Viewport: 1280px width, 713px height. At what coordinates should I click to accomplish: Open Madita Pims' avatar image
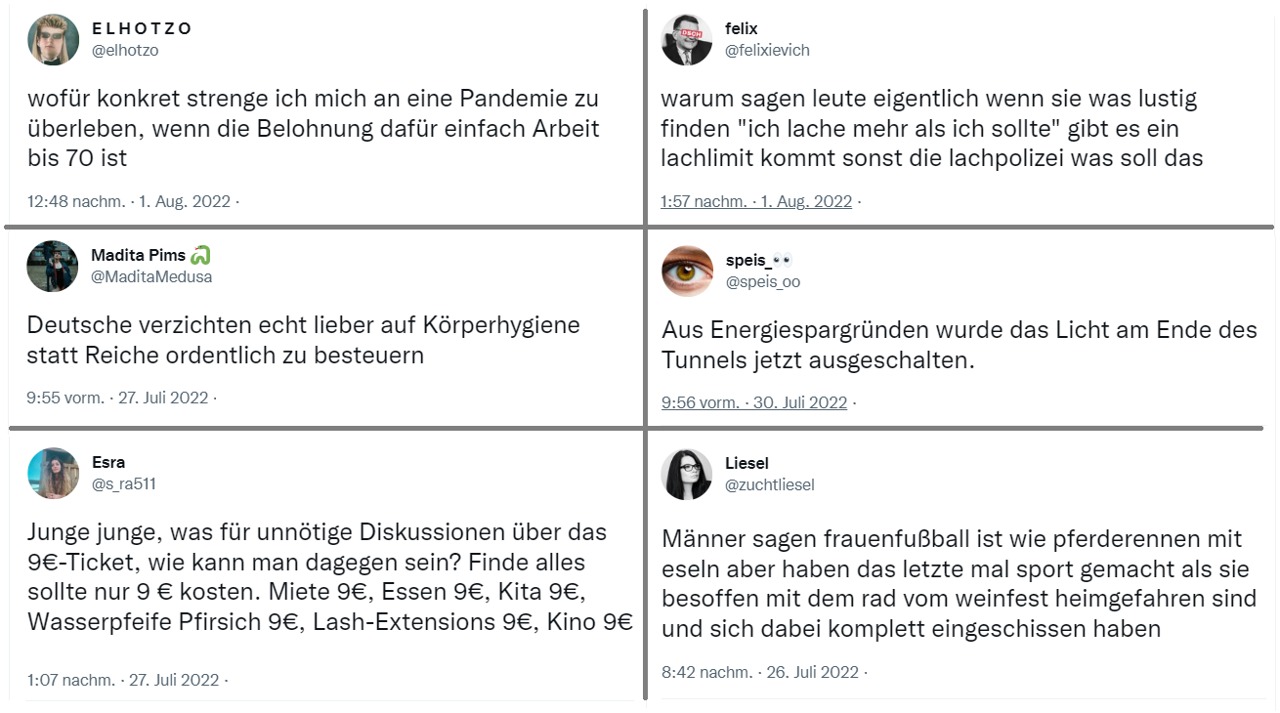pyautogui.click(x=53, y=266)
